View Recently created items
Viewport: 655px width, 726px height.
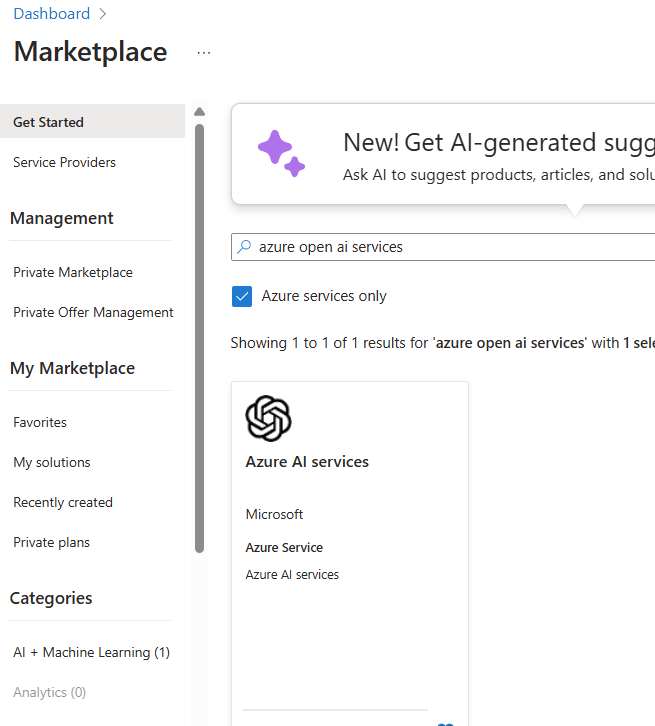(x=62, y=502)
